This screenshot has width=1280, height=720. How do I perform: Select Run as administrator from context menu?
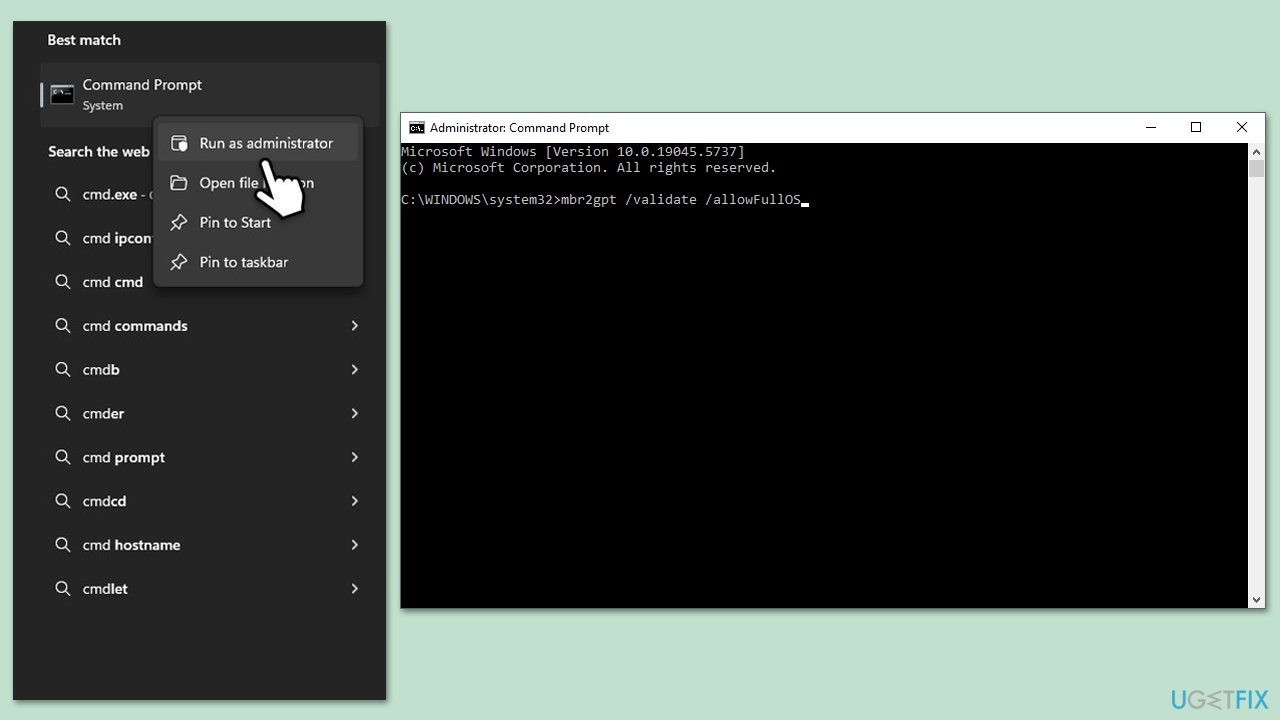[x=265, y=143]
